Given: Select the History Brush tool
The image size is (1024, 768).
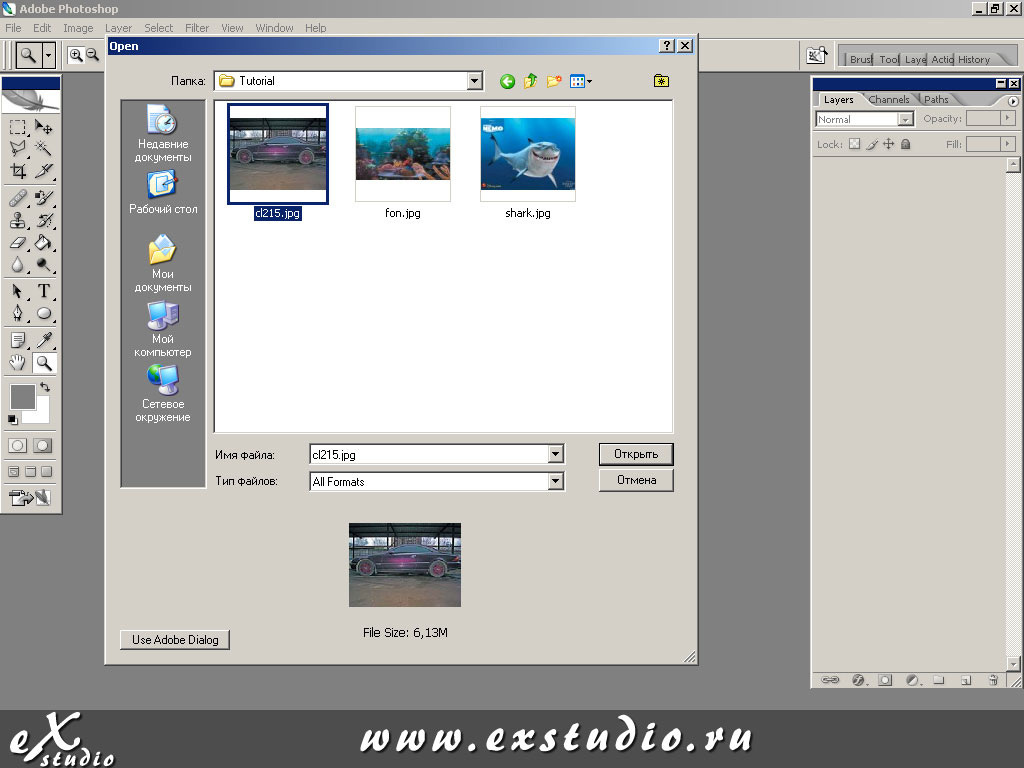Looking at the screenshot, I should [44, 220].
